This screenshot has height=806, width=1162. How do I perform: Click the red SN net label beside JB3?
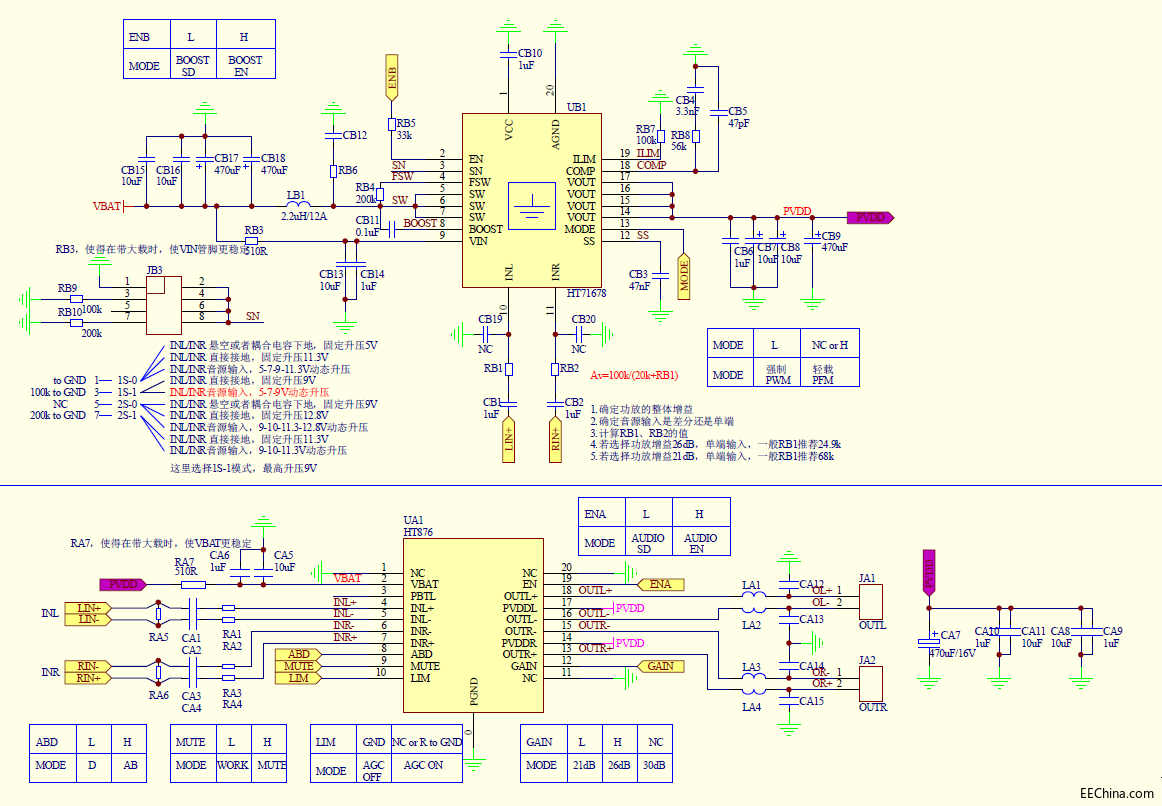(253, 316)
